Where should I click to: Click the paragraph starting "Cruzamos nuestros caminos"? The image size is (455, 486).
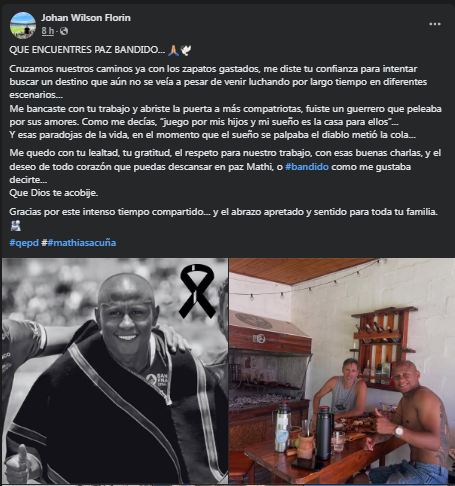pyautogui.click(x=218, y=82)
